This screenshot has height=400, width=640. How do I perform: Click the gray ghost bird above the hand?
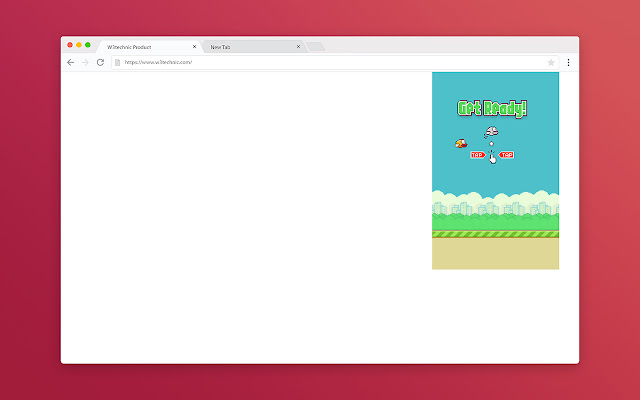tap(491, 132)
